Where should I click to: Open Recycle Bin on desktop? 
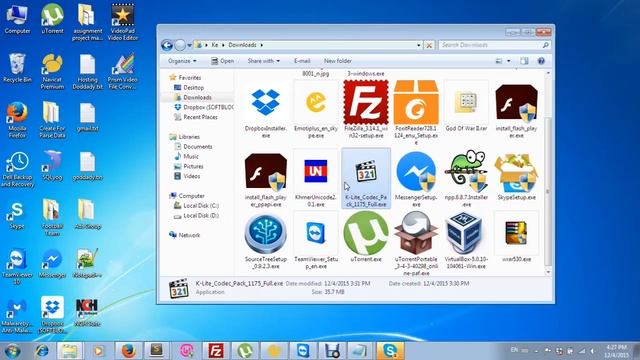17,68
